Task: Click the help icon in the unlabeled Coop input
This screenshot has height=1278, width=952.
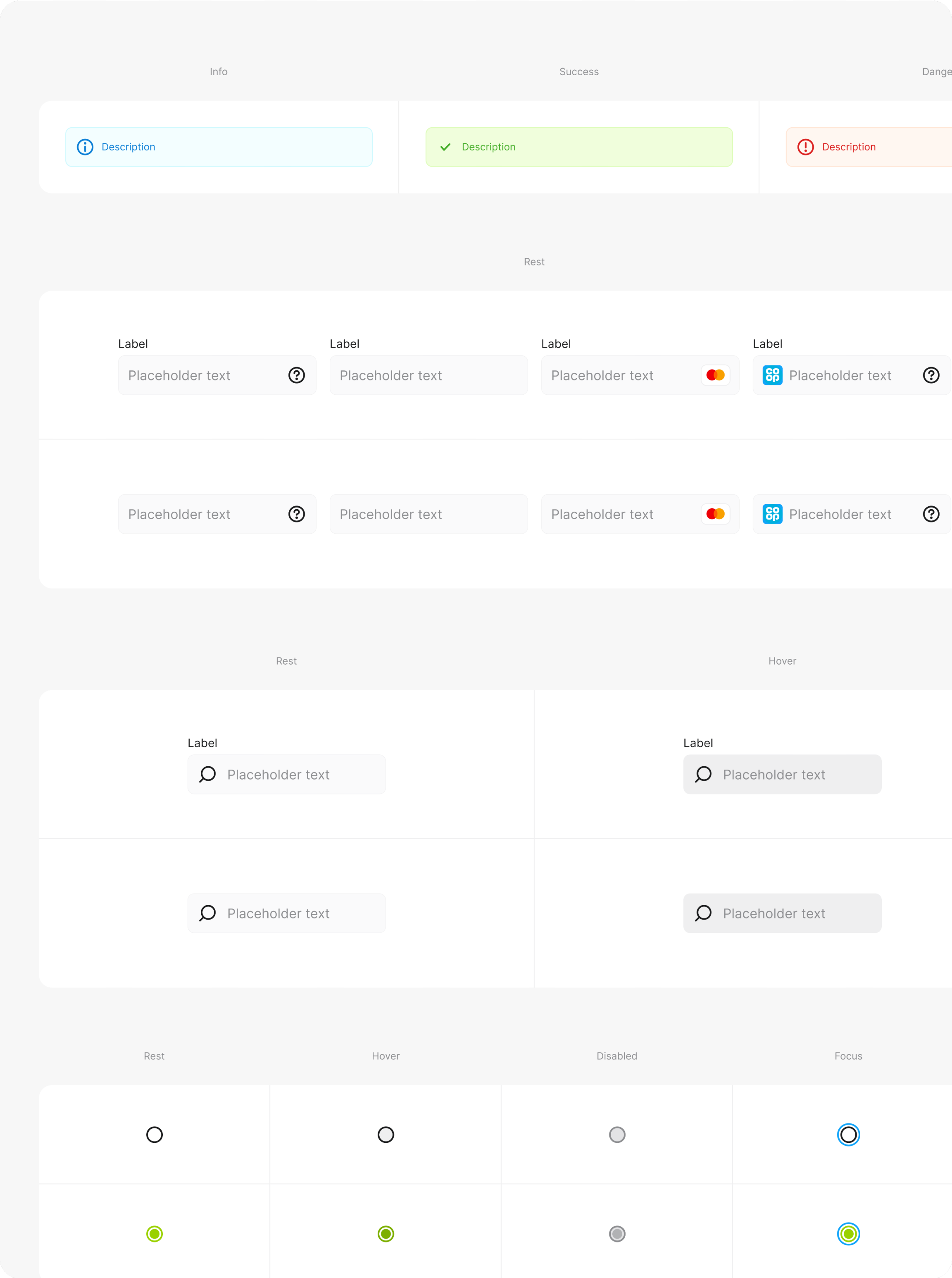Action: (931, 514)
